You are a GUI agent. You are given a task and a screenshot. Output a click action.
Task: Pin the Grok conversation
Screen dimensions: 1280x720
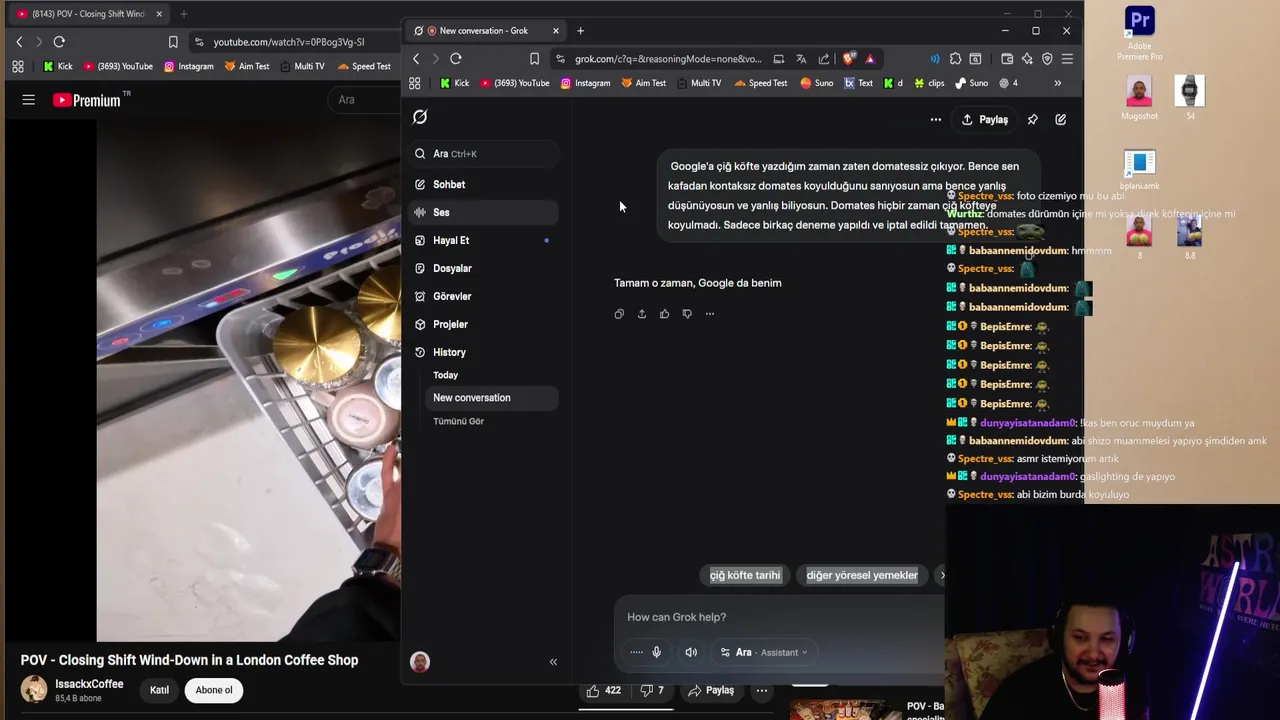1033,120
